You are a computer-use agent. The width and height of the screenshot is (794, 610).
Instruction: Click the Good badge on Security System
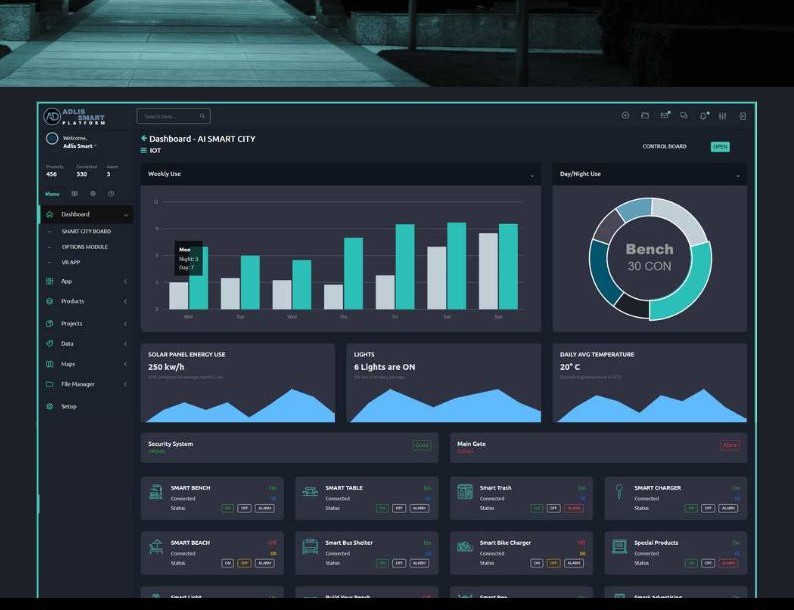pos(422,445)
